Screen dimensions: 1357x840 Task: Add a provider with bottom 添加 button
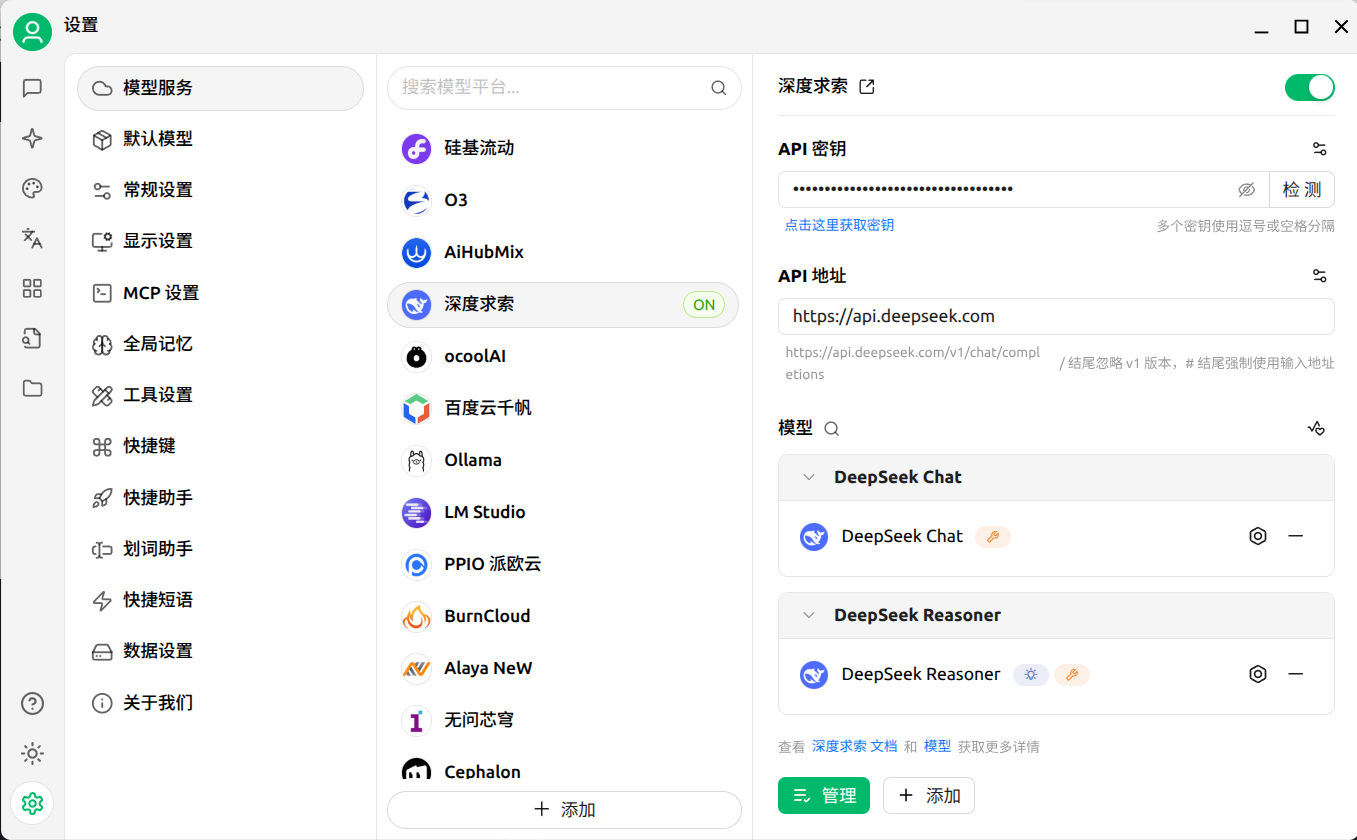(564, 810)
